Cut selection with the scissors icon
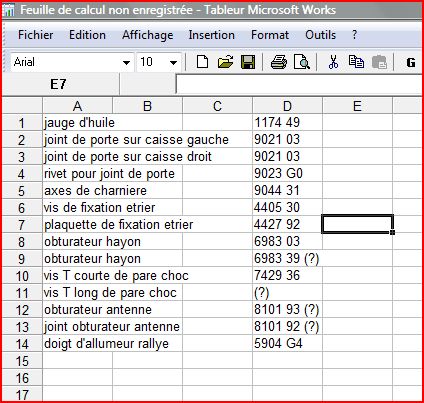This screenshot has width=424, height=403. click(x=333, y=62)
